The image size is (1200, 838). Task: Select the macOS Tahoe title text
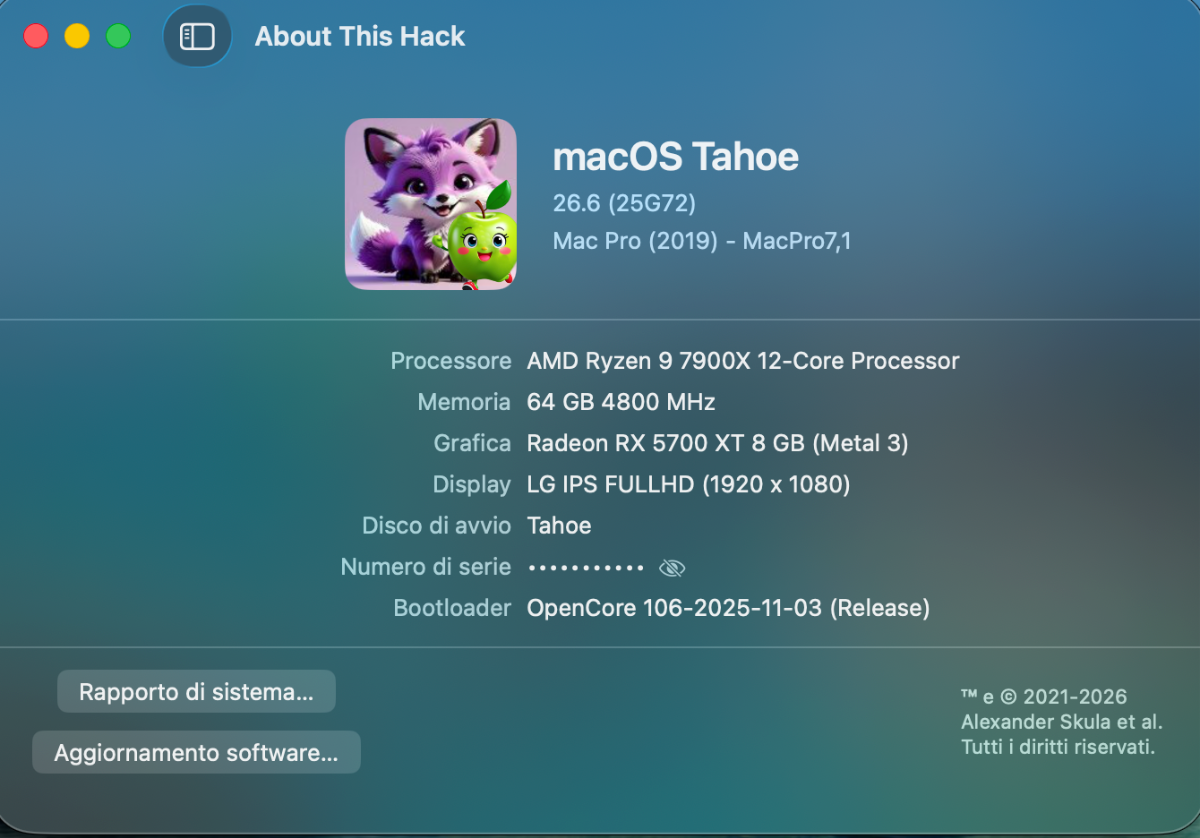pos(676,157)
